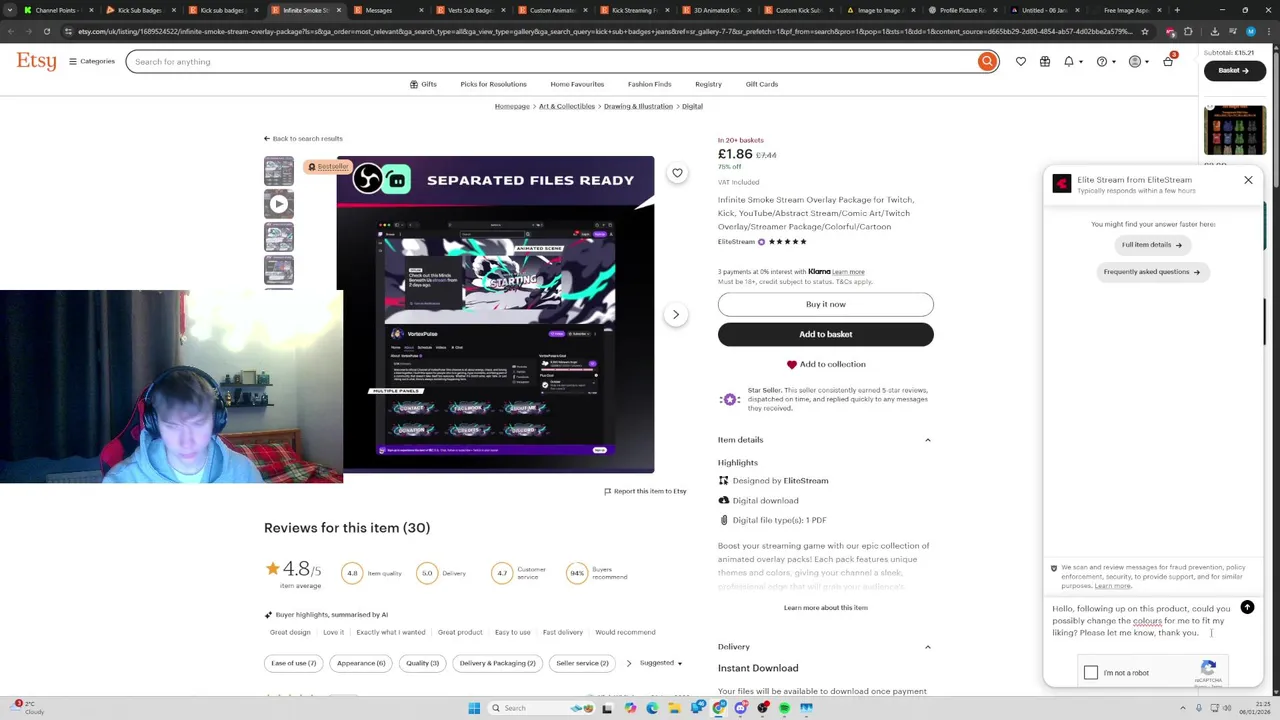Filter reviews by Appearance
The height and width of the screenshot is (720, 1280).
(361, 663)
